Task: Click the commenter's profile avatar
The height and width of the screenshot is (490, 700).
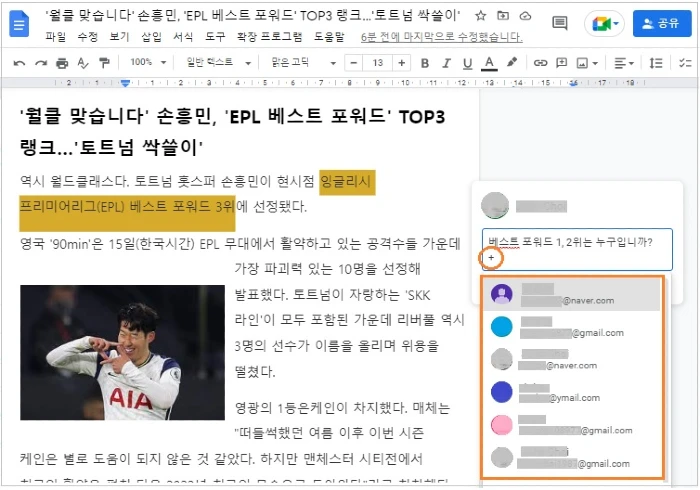Action: pyautogui.click(x=495, y=206)
